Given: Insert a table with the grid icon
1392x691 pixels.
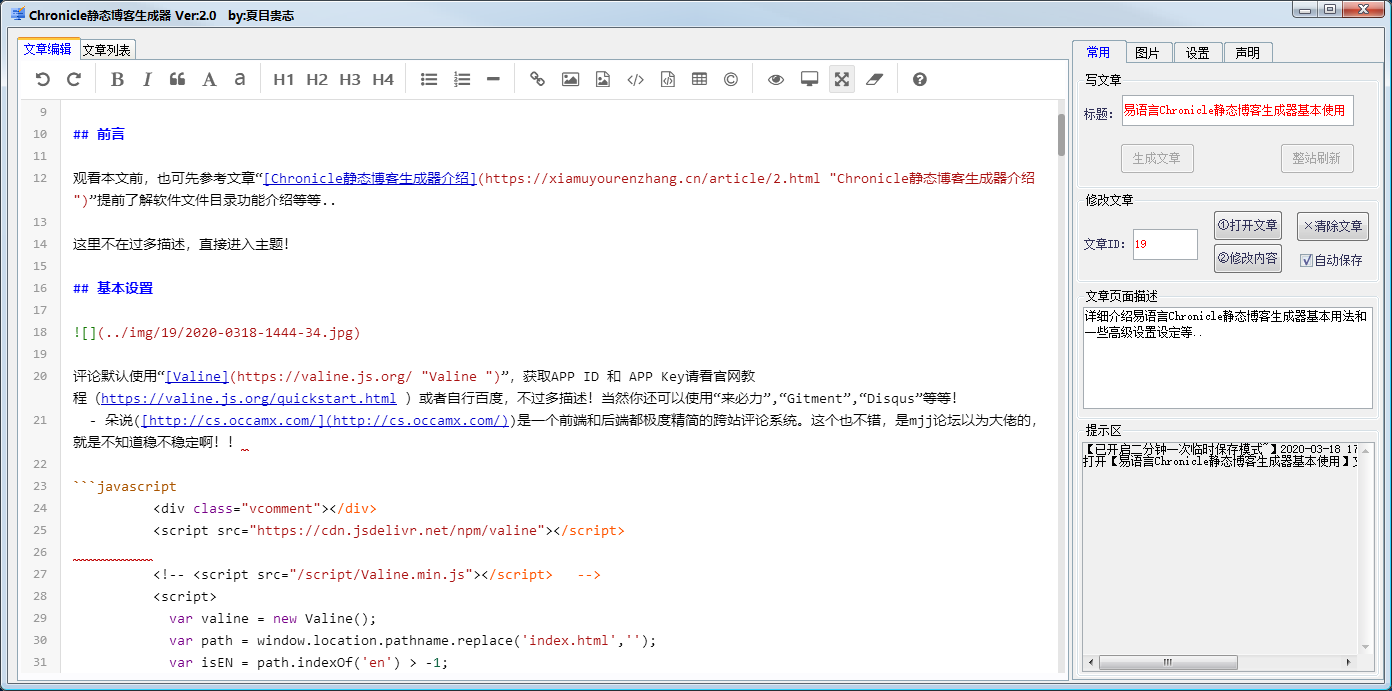Looking at the screenshot, I should tap(699, 79).
